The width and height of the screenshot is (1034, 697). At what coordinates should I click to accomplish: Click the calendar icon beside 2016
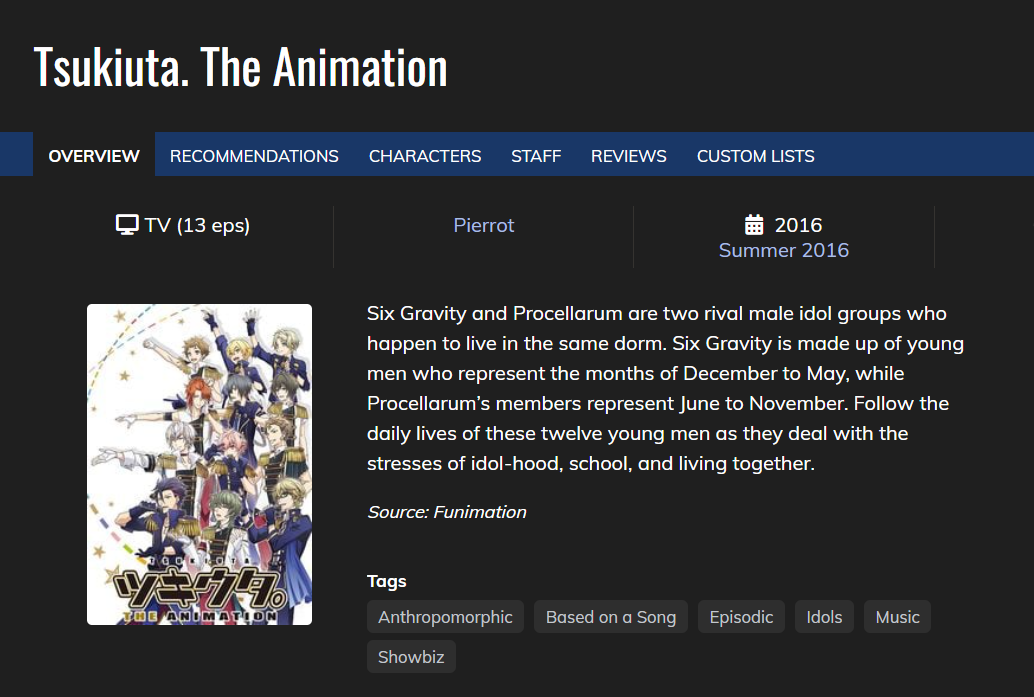click(755, 225)
